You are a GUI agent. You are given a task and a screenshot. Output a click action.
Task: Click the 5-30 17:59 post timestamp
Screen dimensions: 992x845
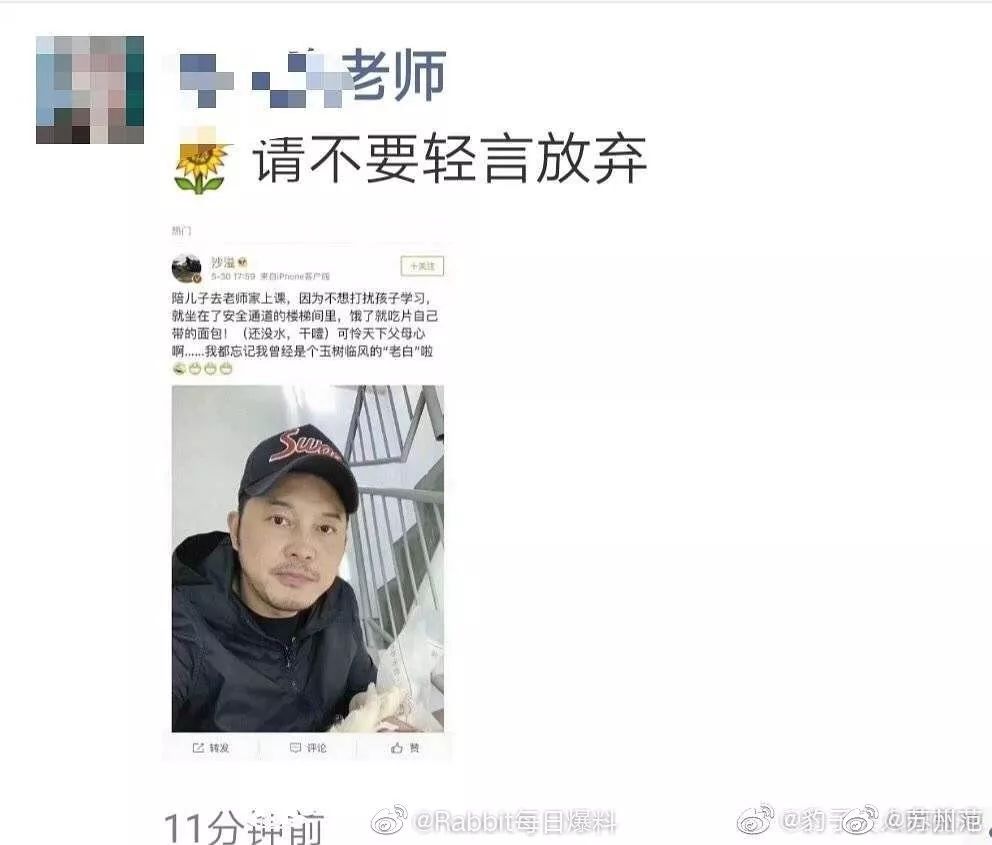[233, 277]
